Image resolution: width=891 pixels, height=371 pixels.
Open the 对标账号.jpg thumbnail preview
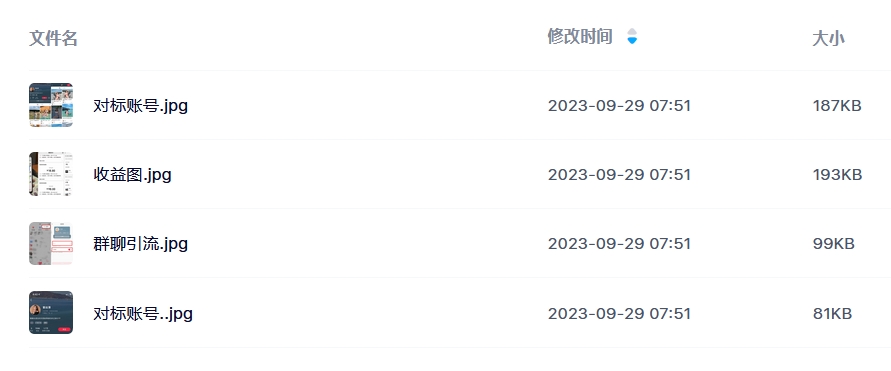click(51, 105)
